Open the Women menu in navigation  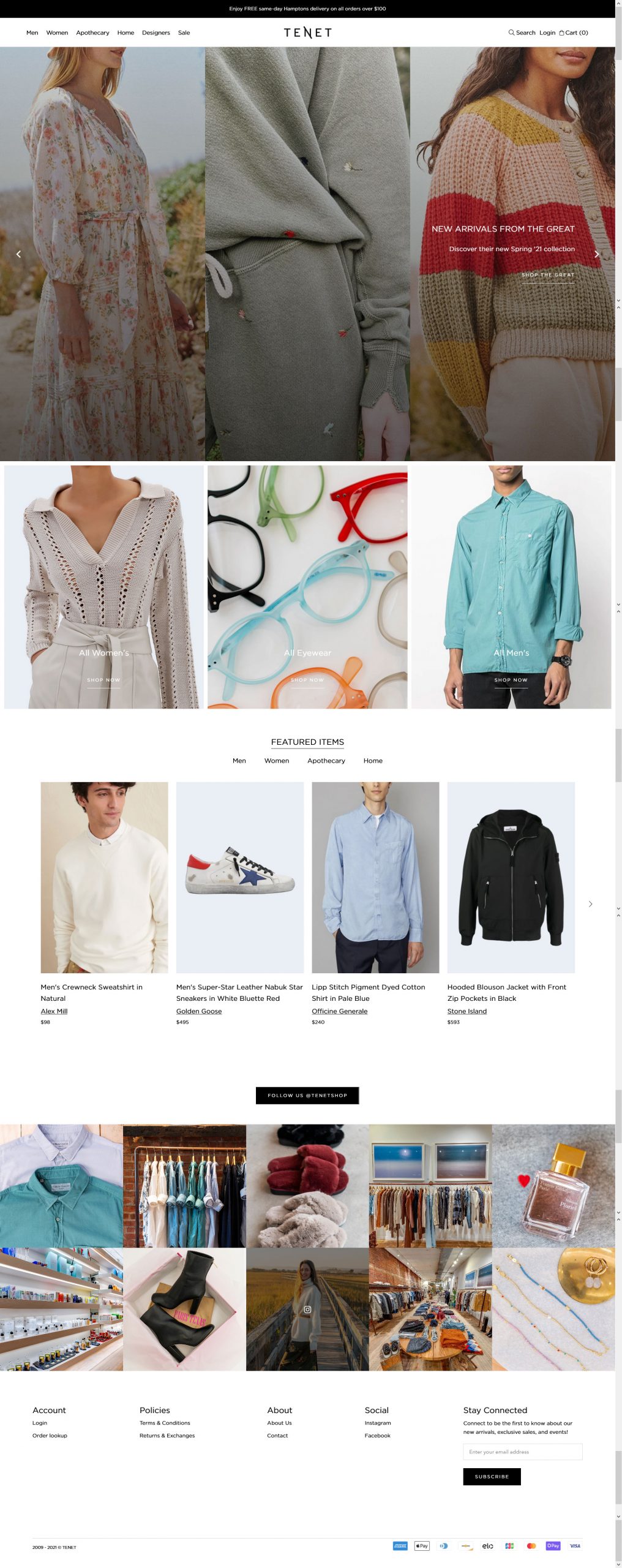click(x=57, y=33)
